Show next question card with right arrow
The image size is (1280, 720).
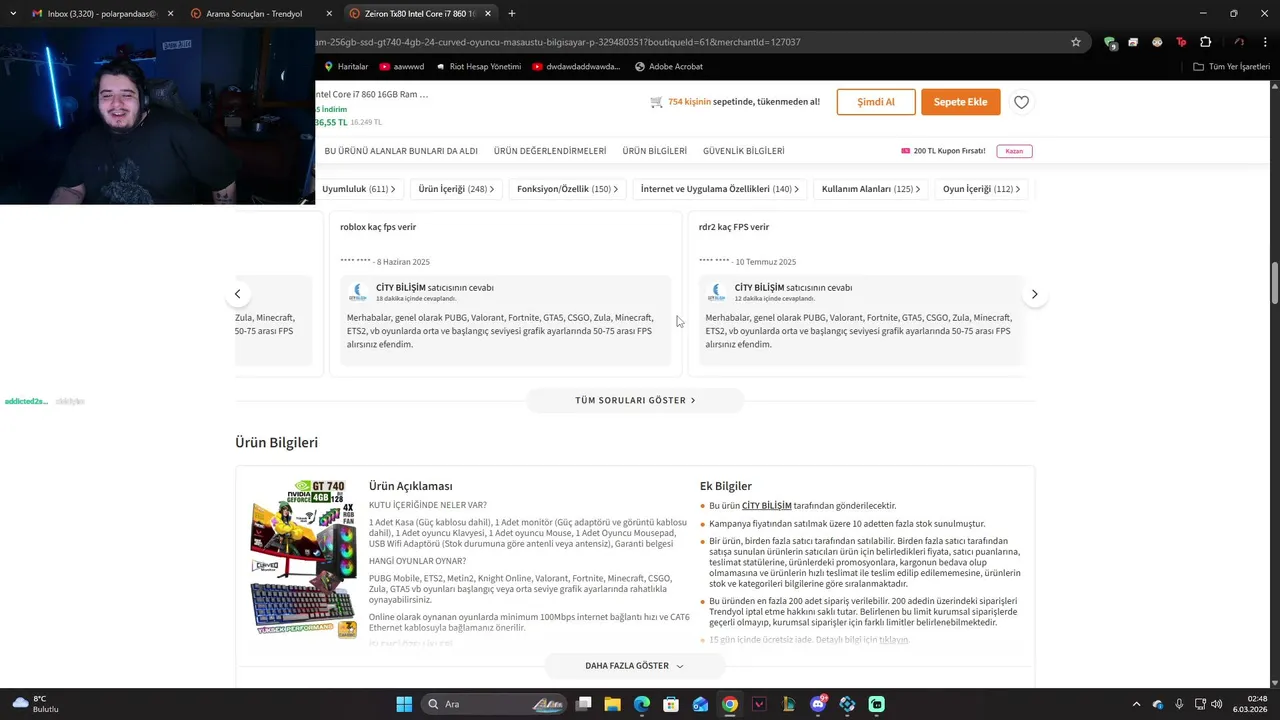[1034, 294]
